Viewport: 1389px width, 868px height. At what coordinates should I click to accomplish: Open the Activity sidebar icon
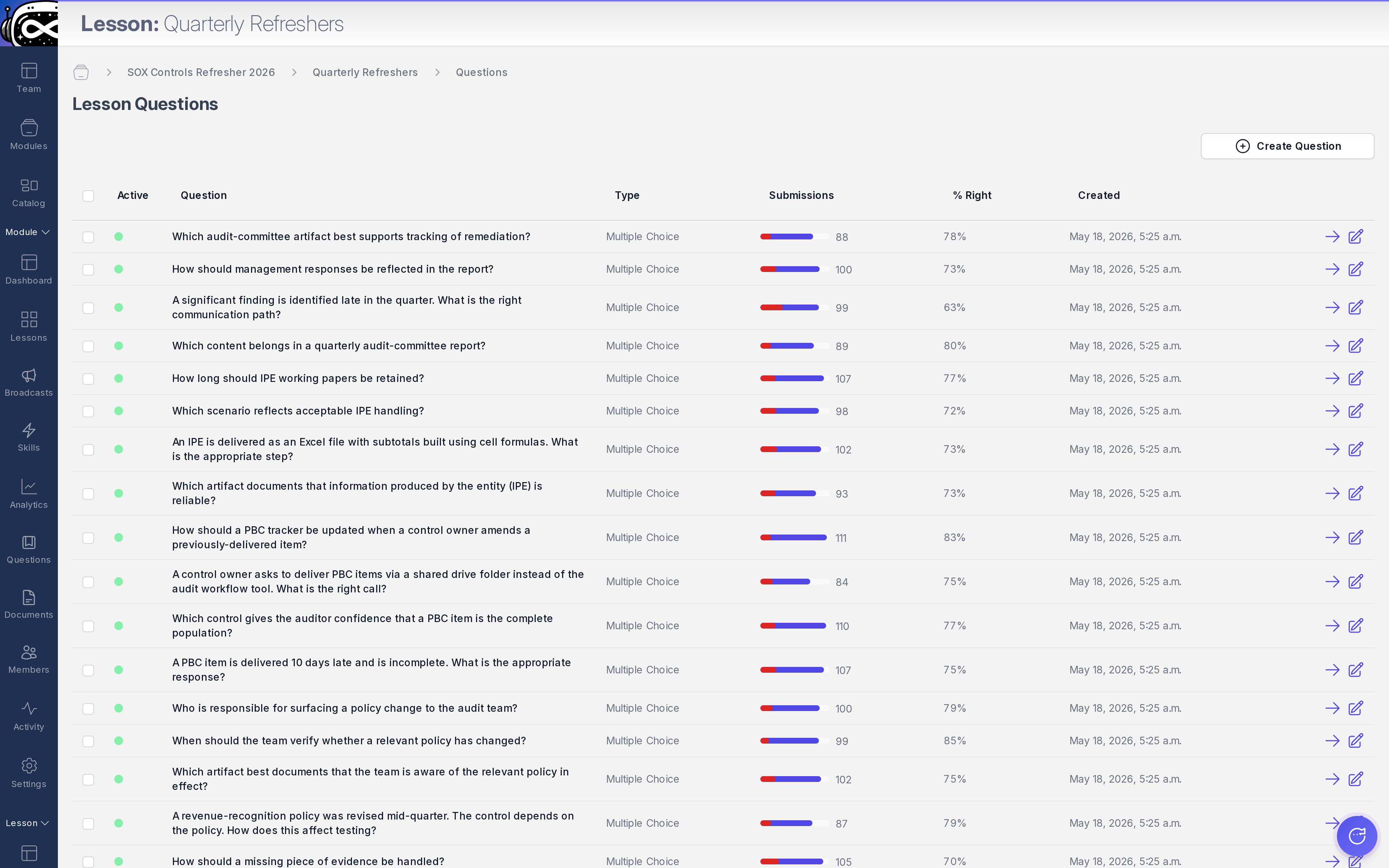(x=29, y=716)
